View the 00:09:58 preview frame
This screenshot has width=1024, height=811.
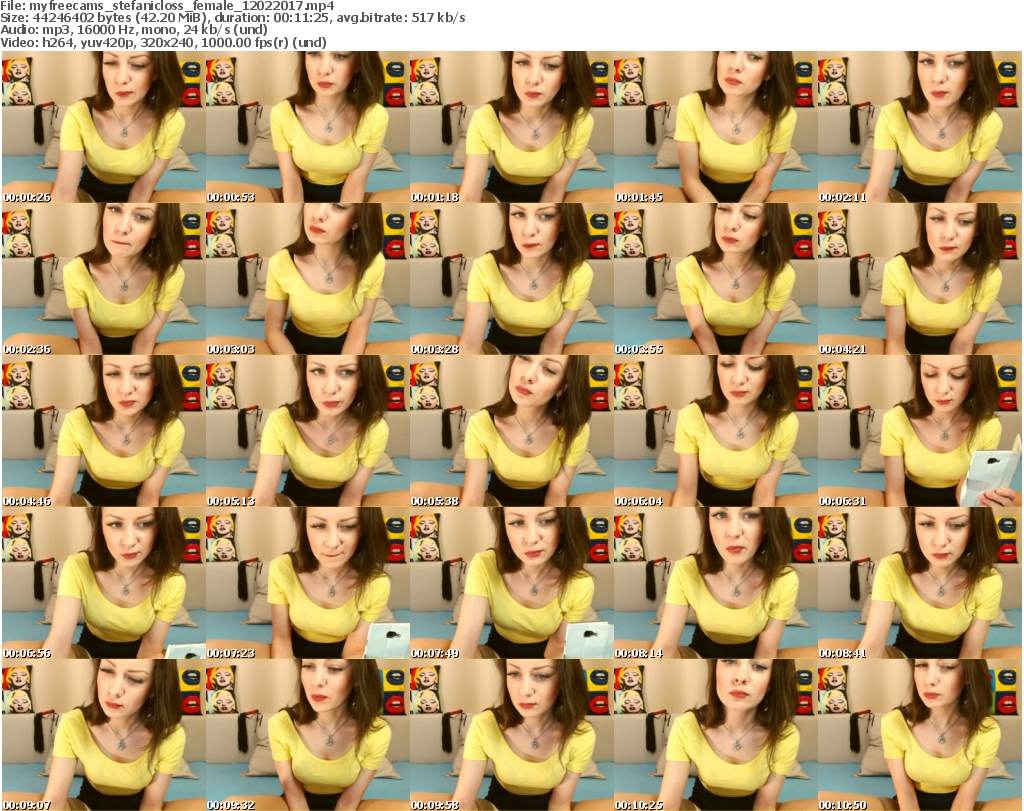pos(511,735)
